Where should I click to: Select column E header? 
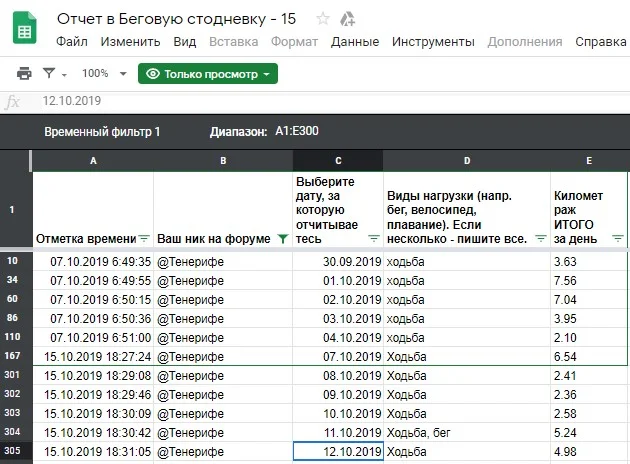589,161
